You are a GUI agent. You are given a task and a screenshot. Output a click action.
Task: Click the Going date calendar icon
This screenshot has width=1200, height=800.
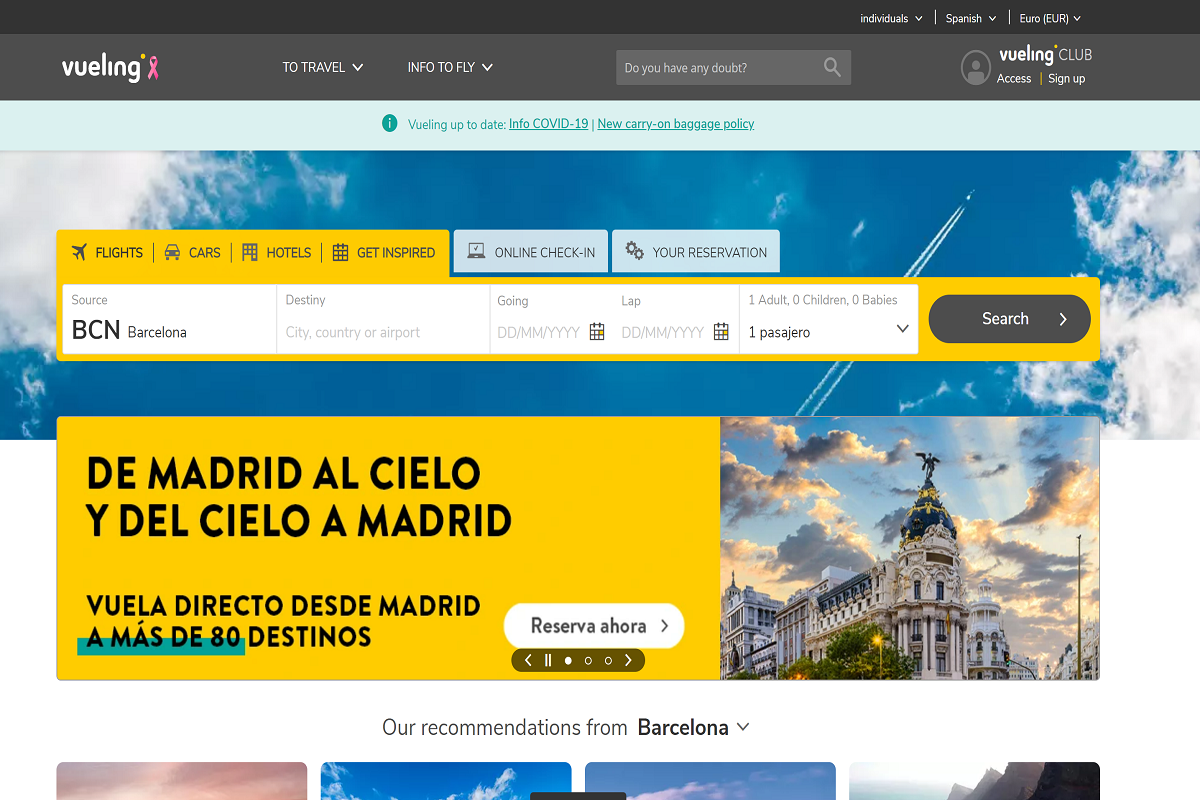click(x=597, y=332)
